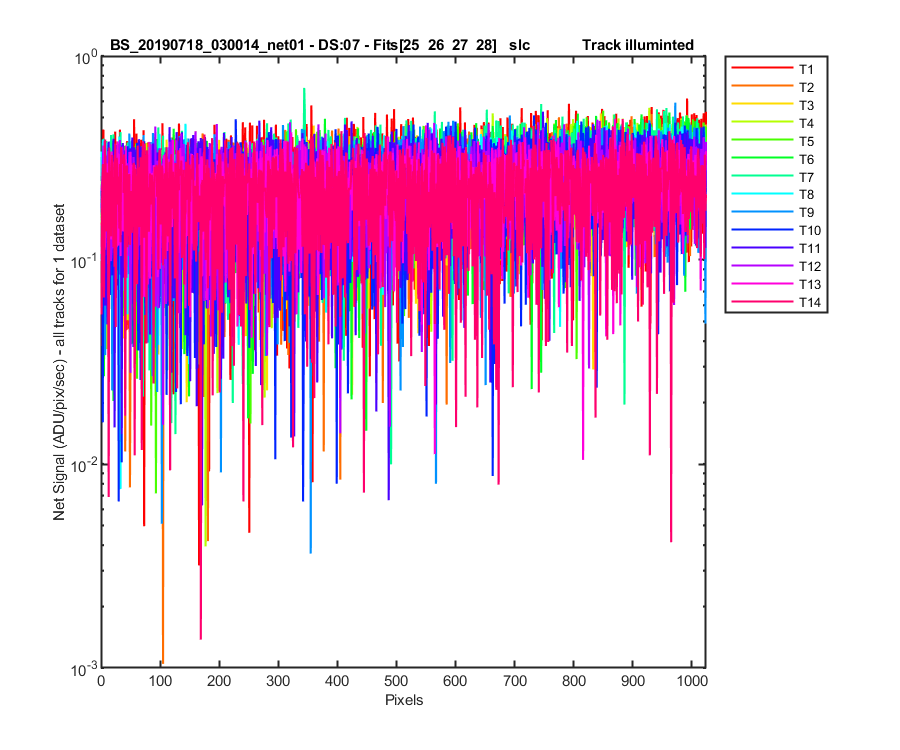Click the T10 legend label

coord(809,230)
